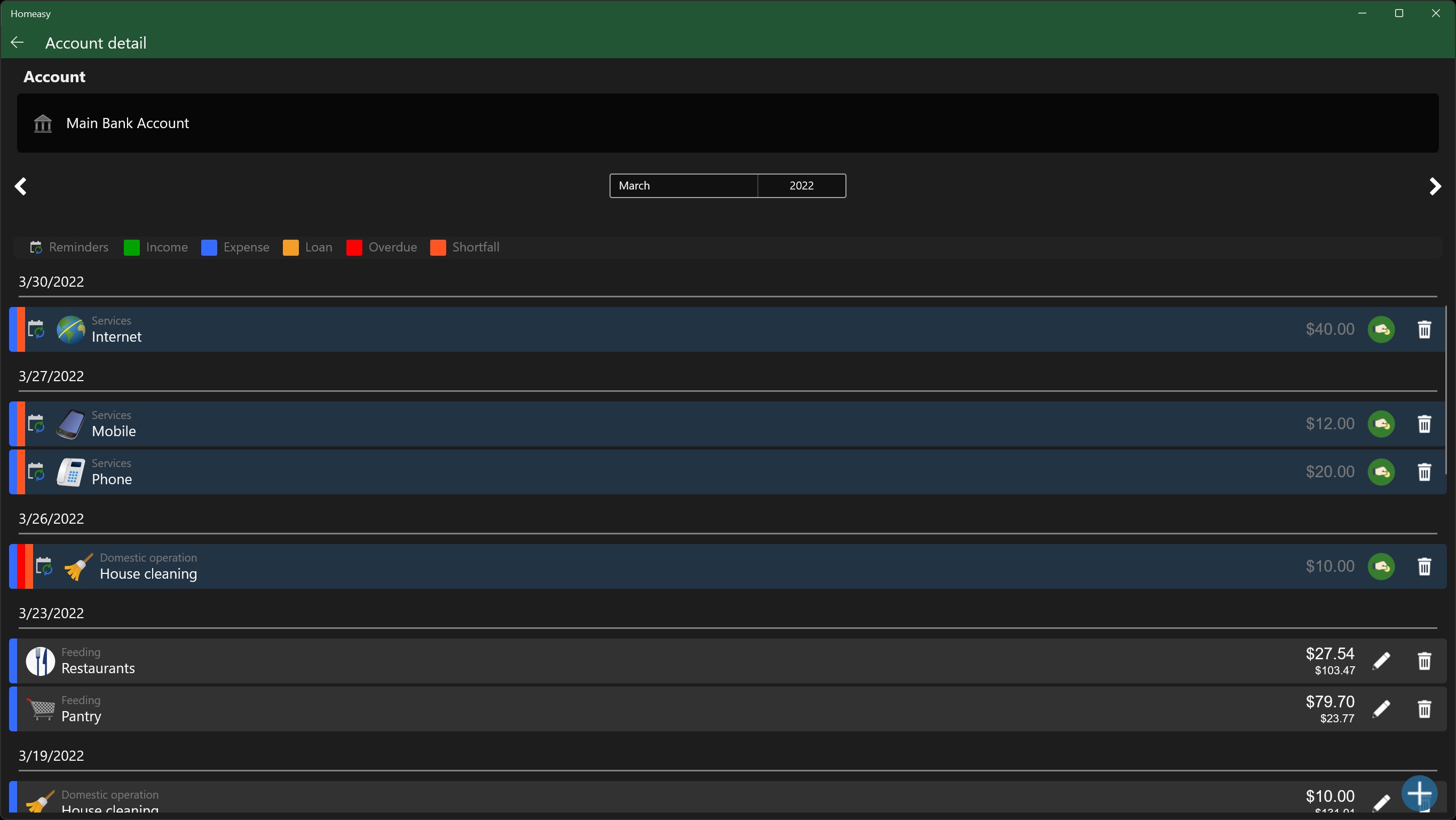Click the green pay icon for Internet

[x=1381, y=329]
